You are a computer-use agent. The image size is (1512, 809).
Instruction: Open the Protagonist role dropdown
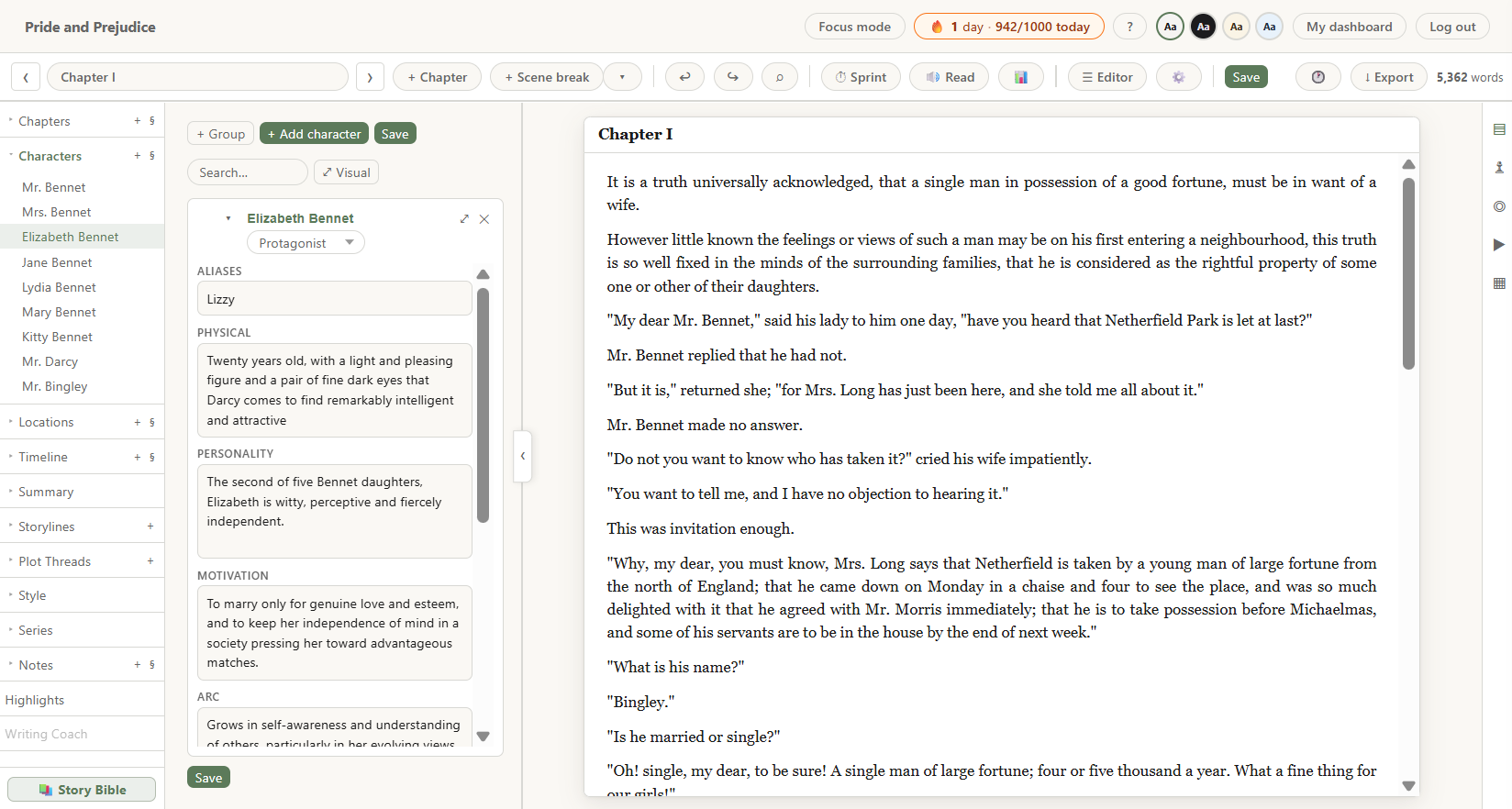(306, 243)
